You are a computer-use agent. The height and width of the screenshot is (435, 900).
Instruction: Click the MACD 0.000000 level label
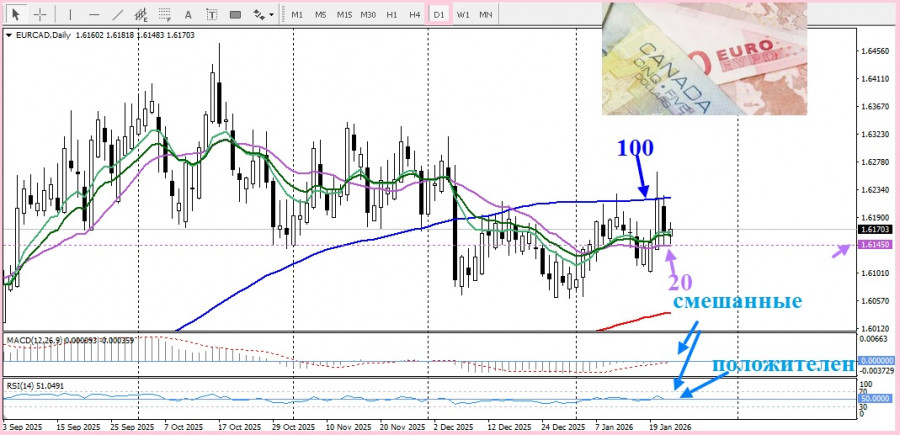(x=874, y=361)
